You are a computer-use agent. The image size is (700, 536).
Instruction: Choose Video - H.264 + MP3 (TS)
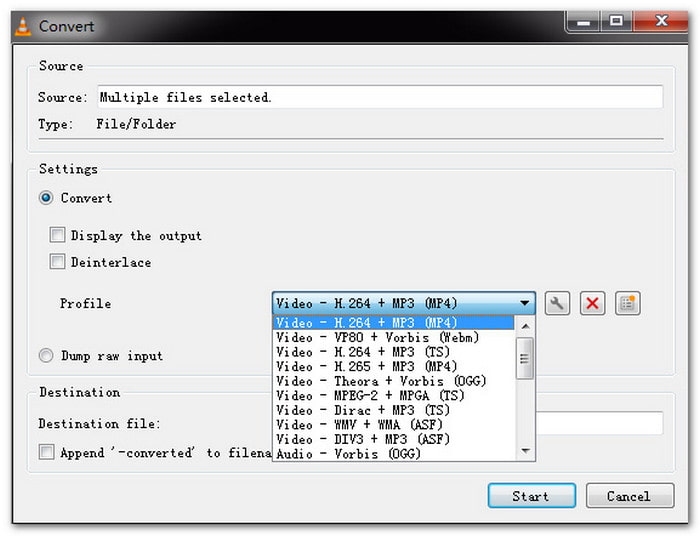[x=393, y=352]
